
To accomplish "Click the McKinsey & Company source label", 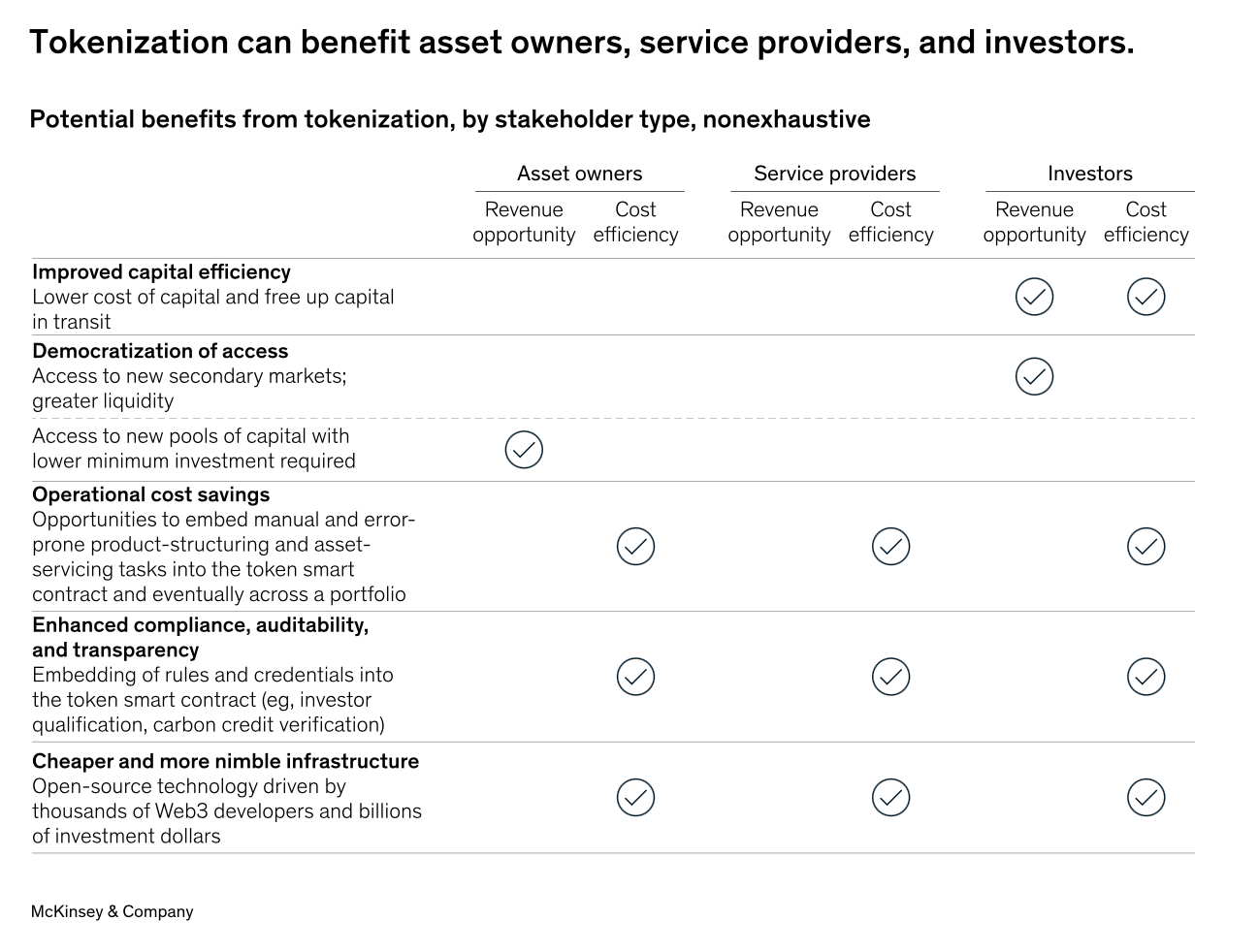I will click(113, 911).
